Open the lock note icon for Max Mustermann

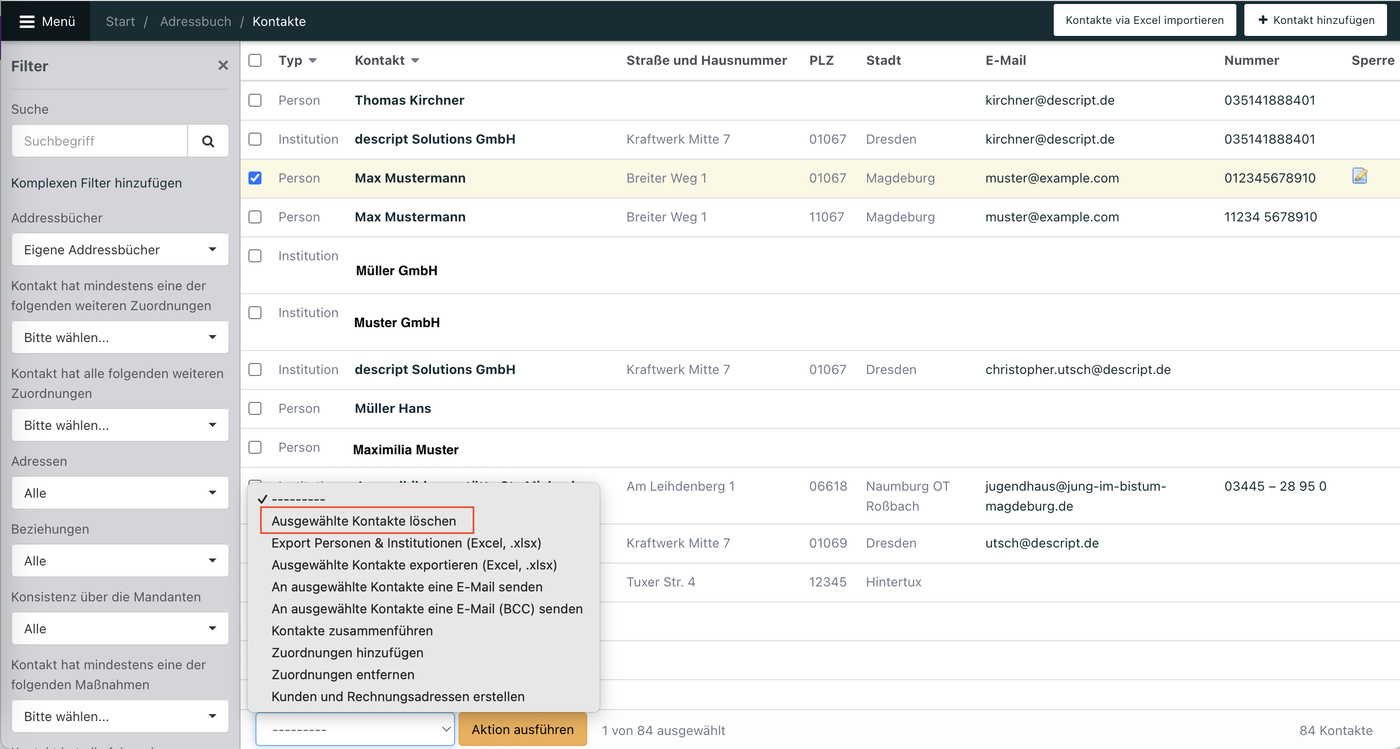point(1360,176)
